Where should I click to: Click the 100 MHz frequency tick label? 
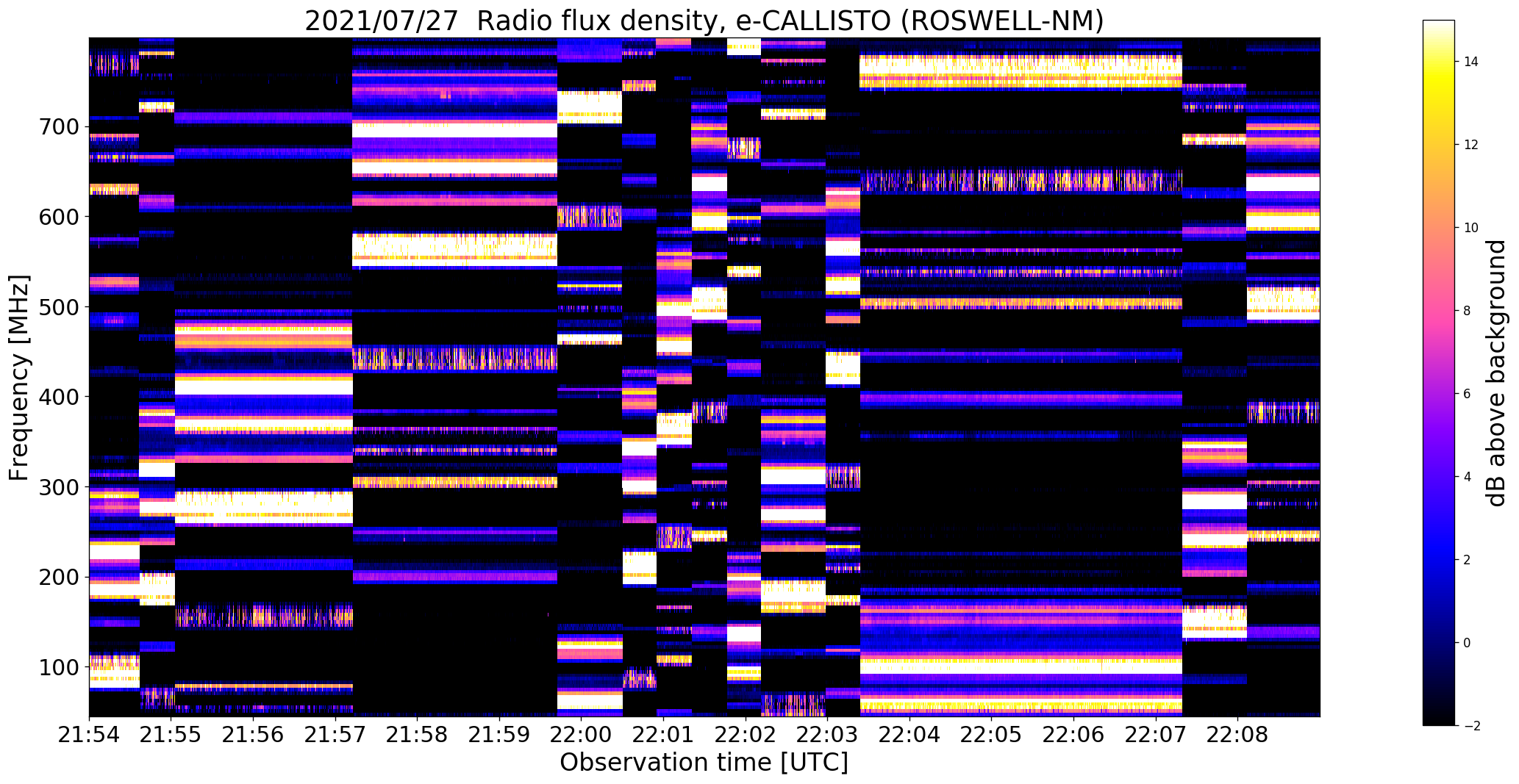click(58, 667)
